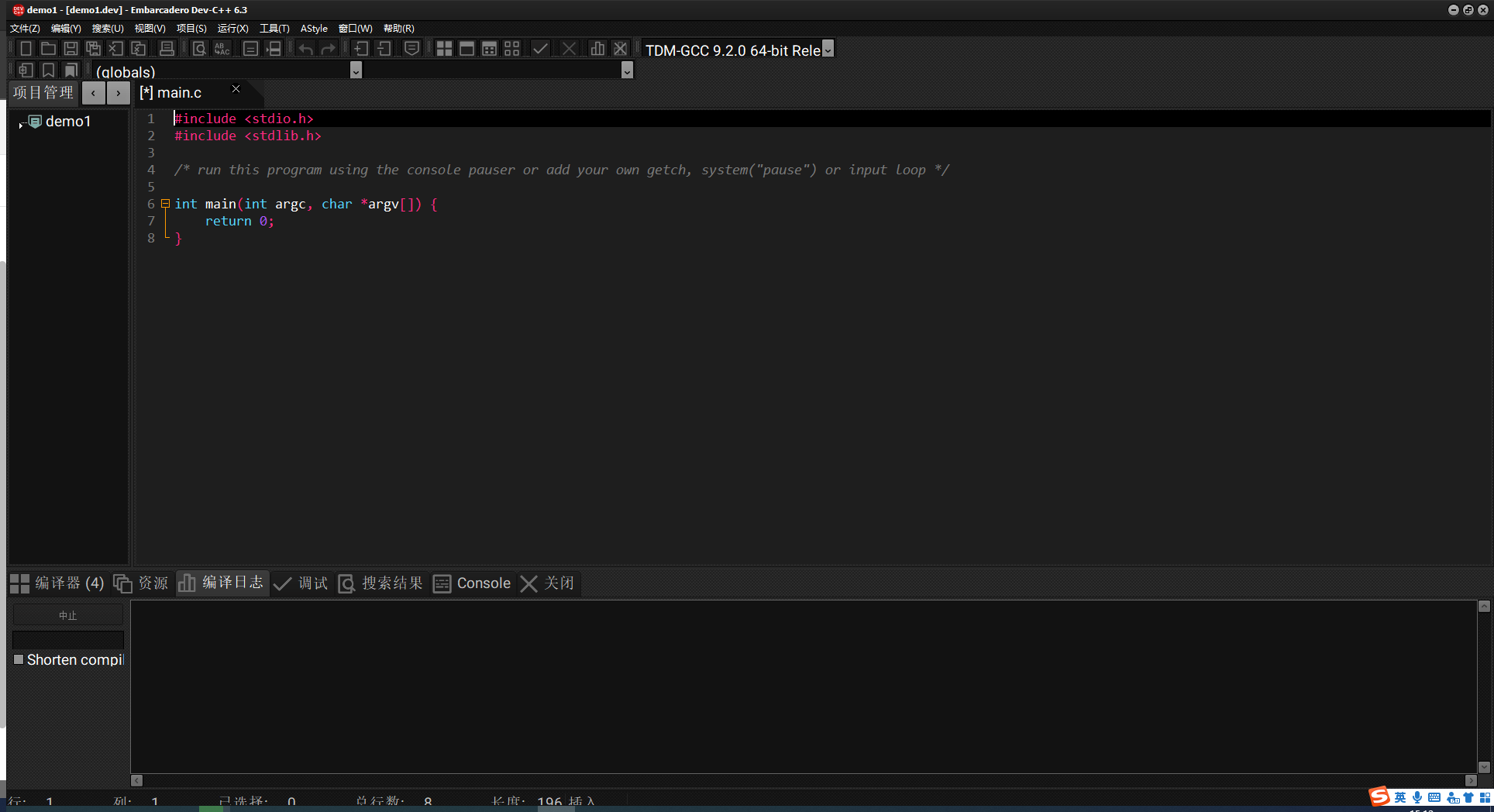This screenshot has height=812, width=1494.
Task: Open the 项目(S) menu
Action: click(191, 28)
